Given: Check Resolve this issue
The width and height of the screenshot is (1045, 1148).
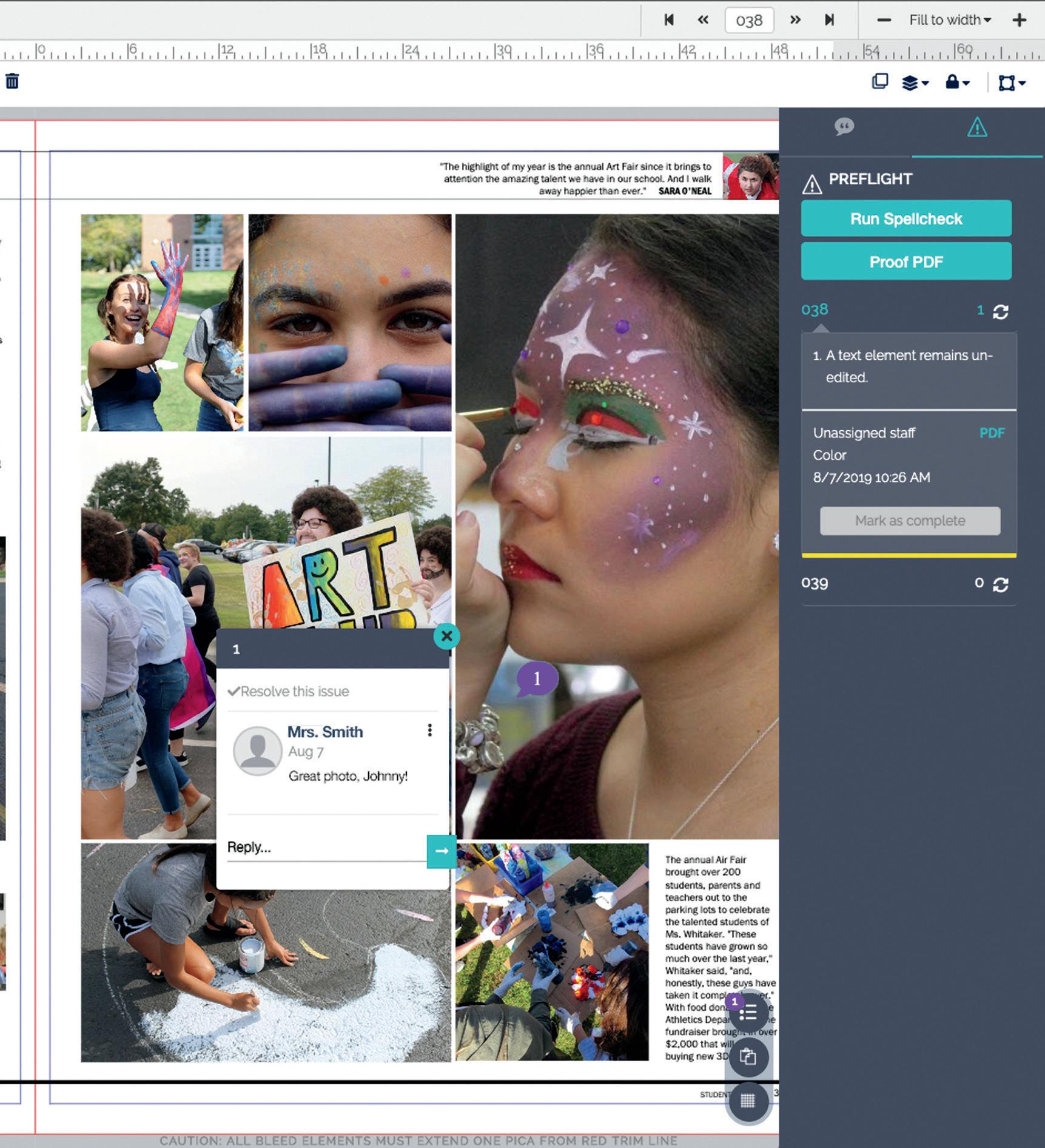Looking at the screenshot, I should tap(289, 692).
